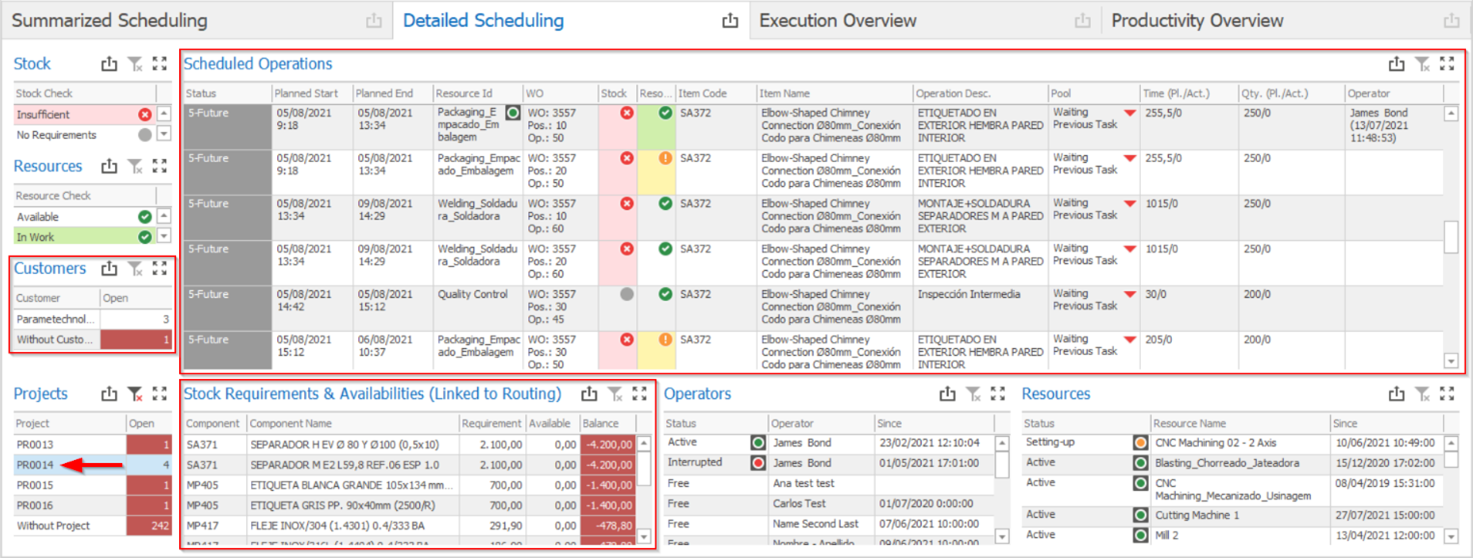This screenshot has height=558, width=1473.
Task: Clear filter icon in Operators panel
Action: coord(973,394)
